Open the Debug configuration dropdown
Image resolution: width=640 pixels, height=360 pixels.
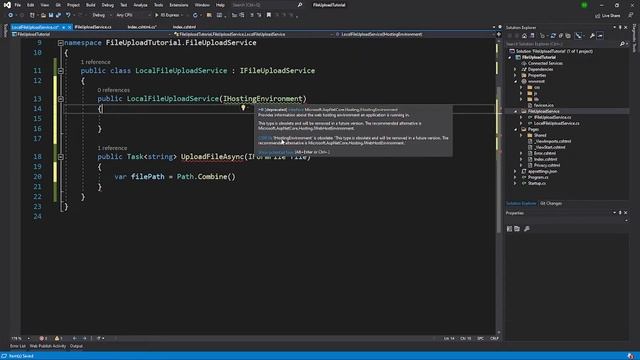coord(101,15)
